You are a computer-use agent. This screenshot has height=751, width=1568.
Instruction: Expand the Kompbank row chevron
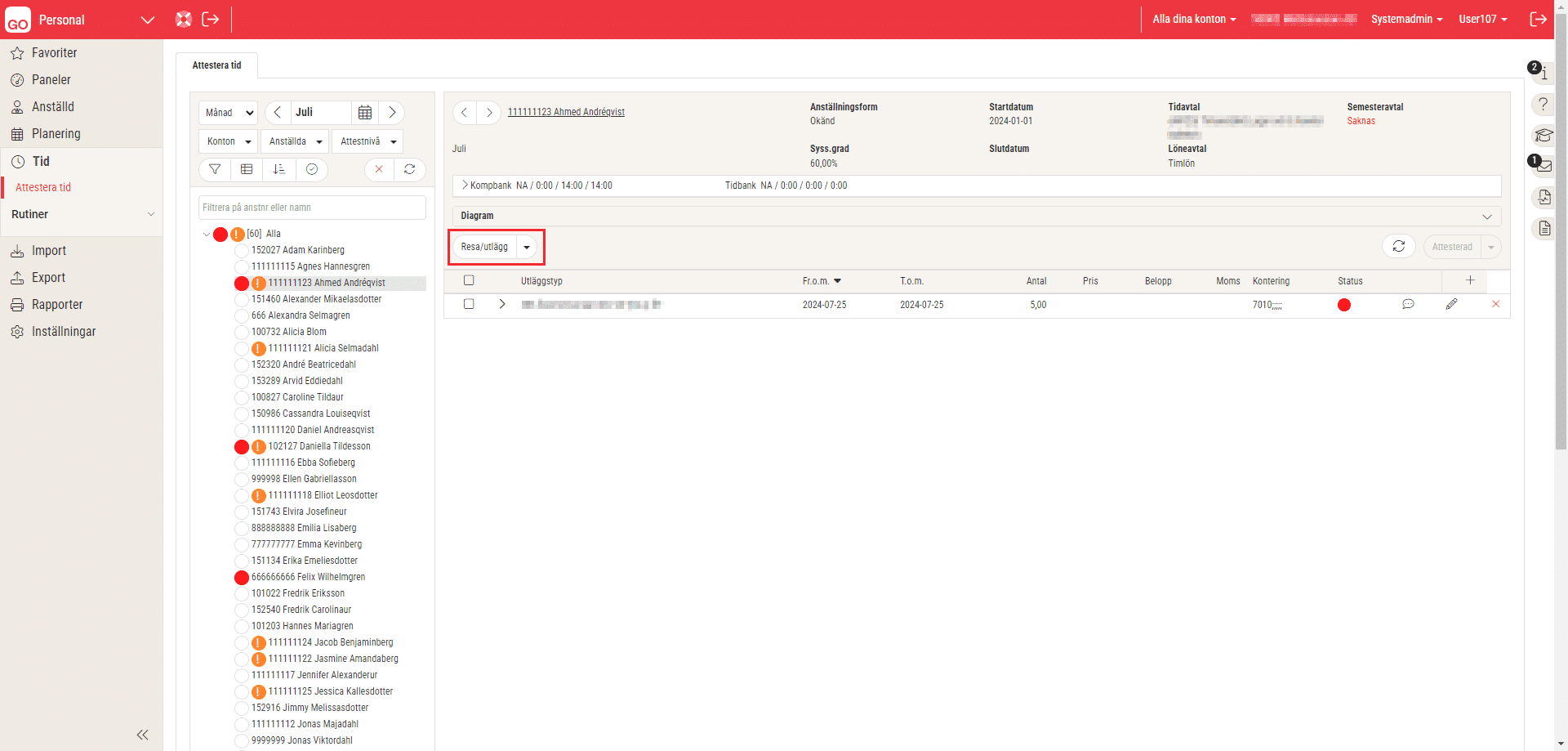click(465, 186)
